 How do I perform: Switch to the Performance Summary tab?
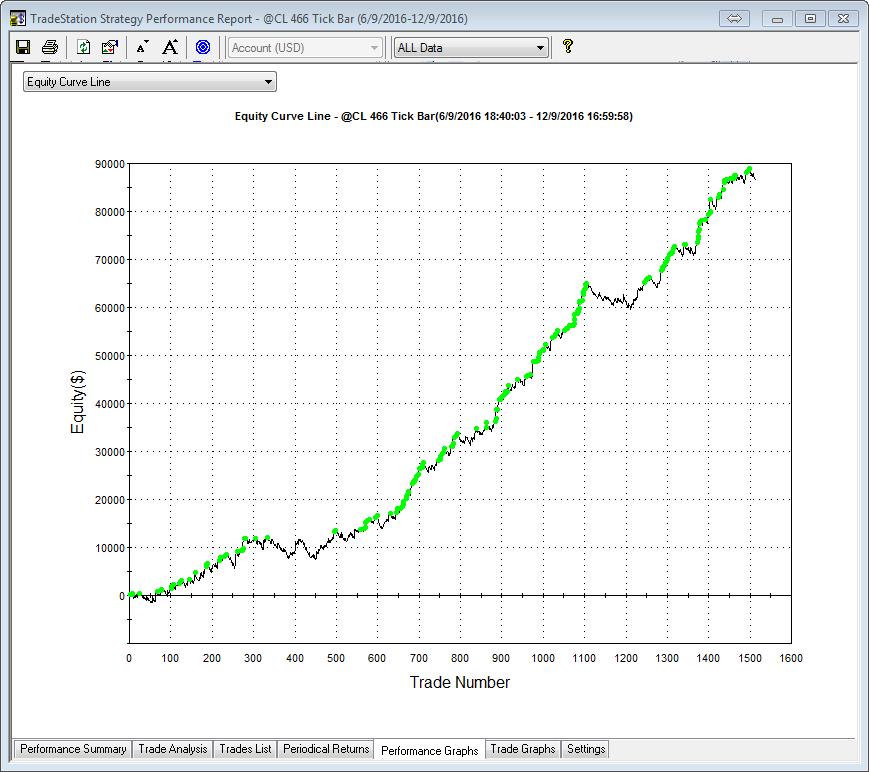coord(73,749)
